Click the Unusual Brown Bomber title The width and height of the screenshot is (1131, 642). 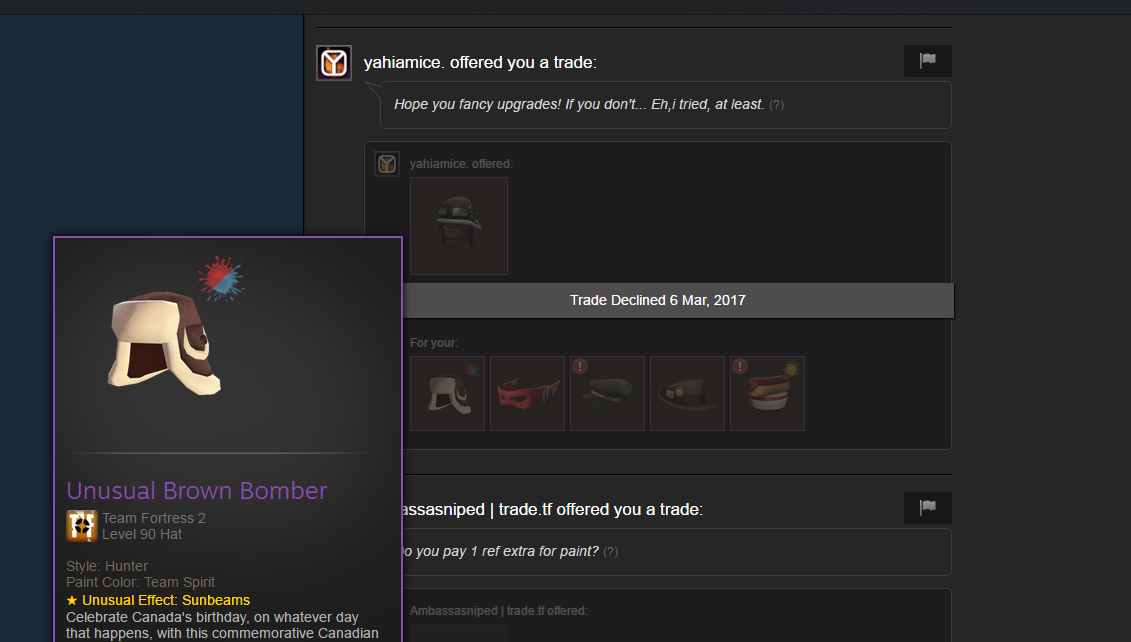196,491
